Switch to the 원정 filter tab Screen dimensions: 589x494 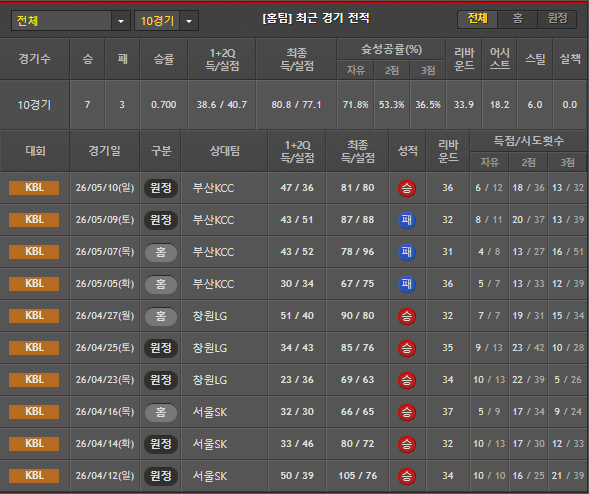click(x=557, y=18)
